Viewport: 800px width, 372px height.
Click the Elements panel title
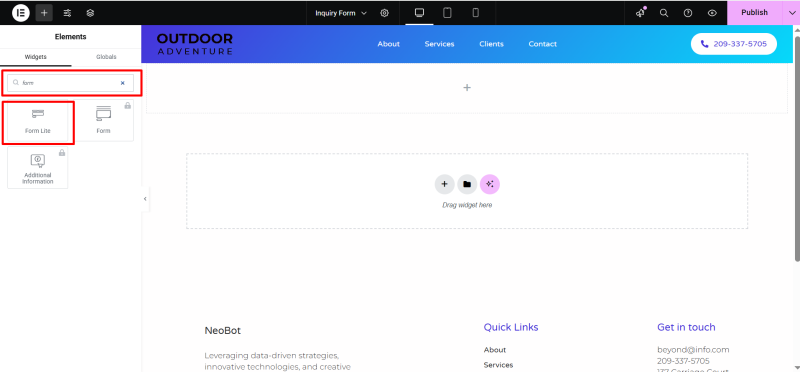click(70, 37)
